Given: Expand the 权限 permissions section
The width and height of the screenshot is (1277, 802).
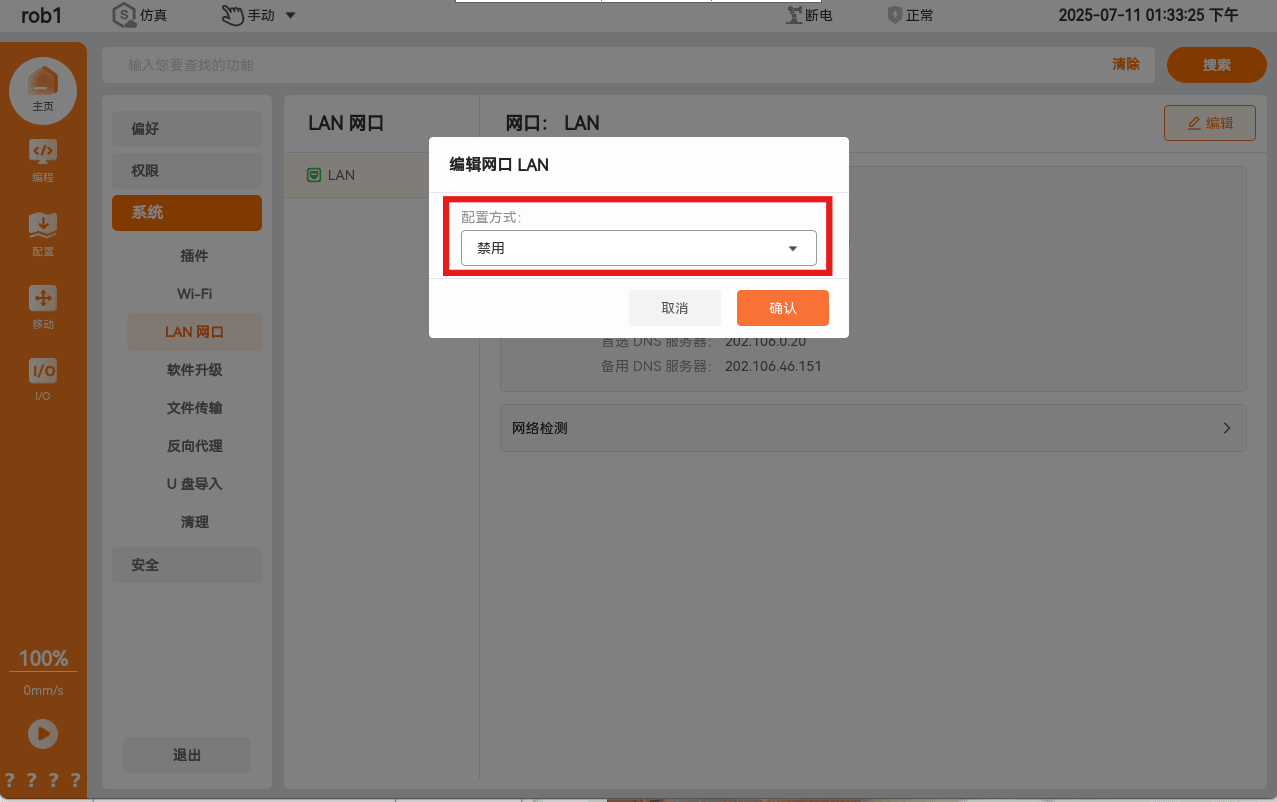Looking at the screenshot, I should [187, 171].
